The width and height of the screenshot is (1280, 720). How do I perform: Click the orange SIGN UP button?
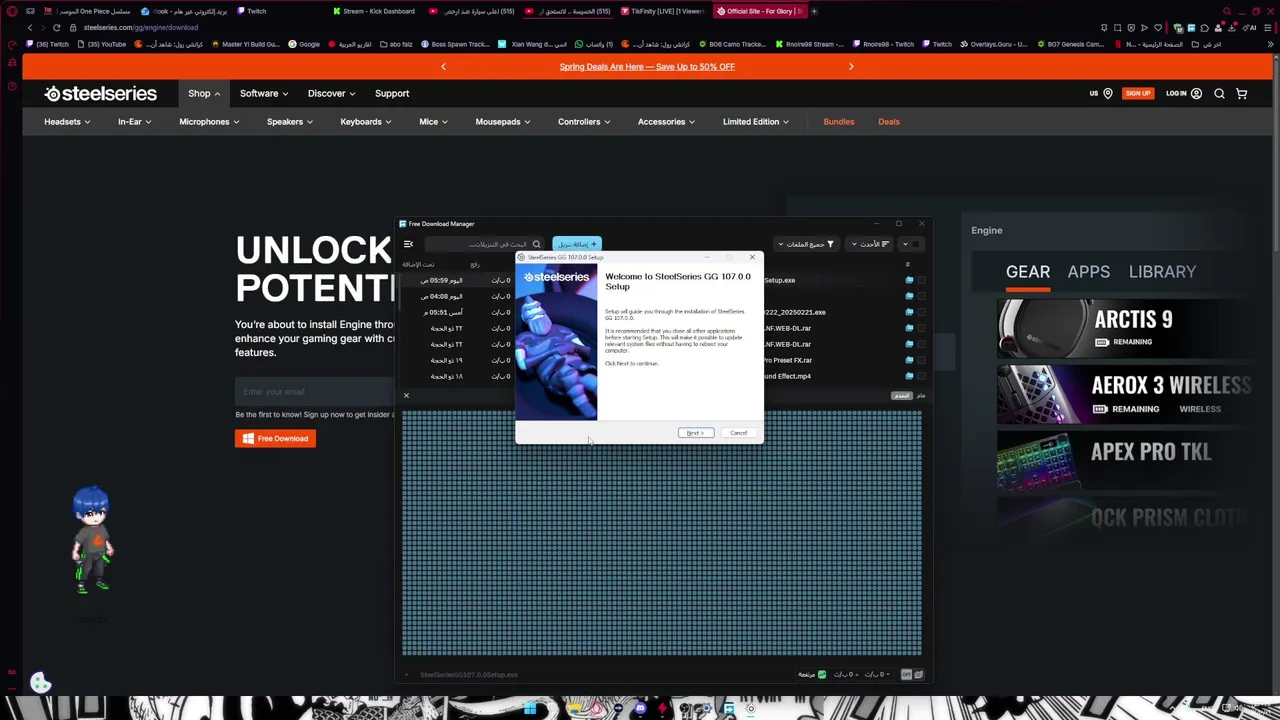[1138, 93]
